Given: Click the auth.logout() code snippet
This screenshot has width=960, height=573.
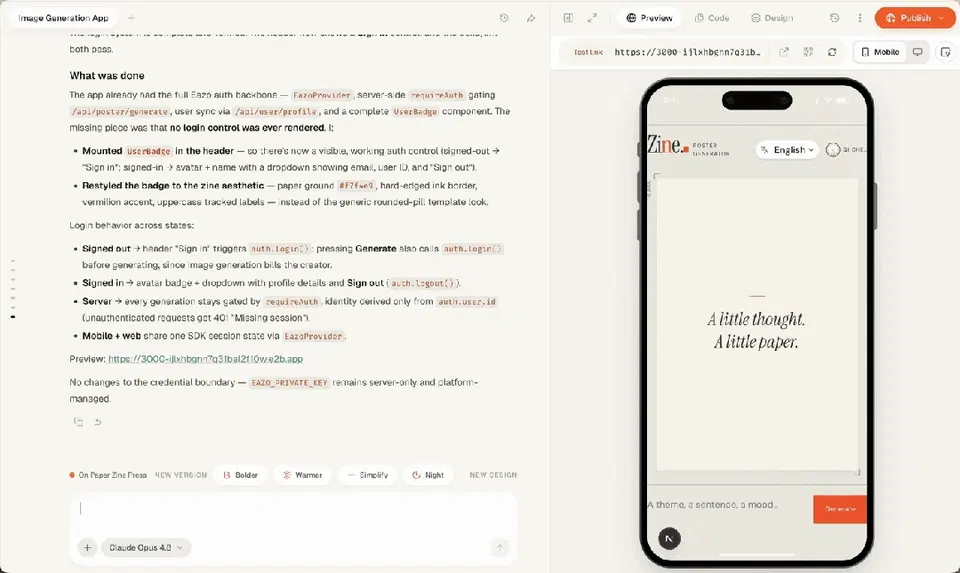Looking at the screenshot, I should coord(422,283).
